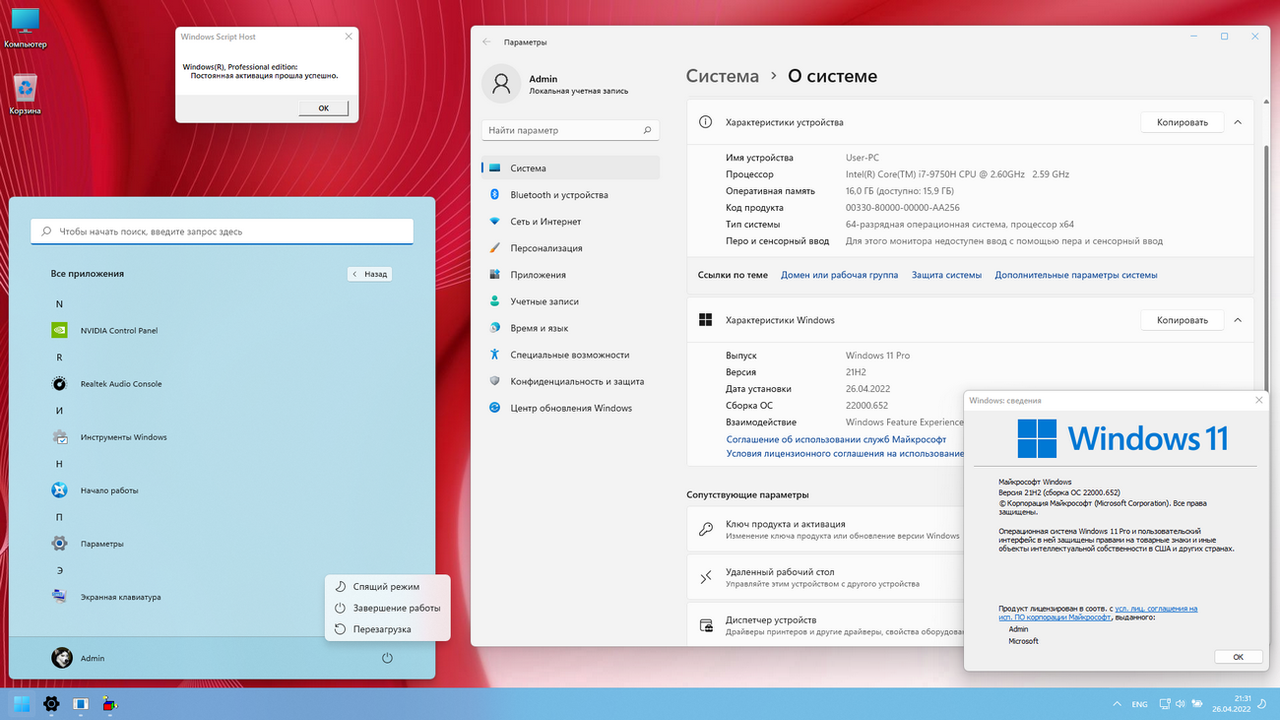Image resolution: width=1280 pixels, height=720 pixels.
Task: Open the notification moon icon in tray
Action: tap(1264, 704)
